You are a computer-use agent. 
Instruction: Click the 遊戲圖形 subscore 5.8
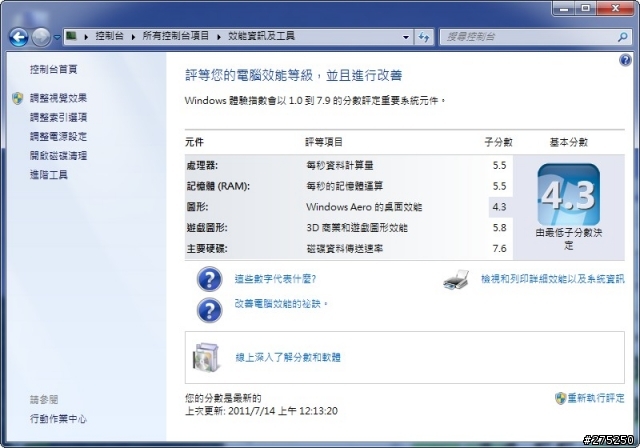click(500, 228)
